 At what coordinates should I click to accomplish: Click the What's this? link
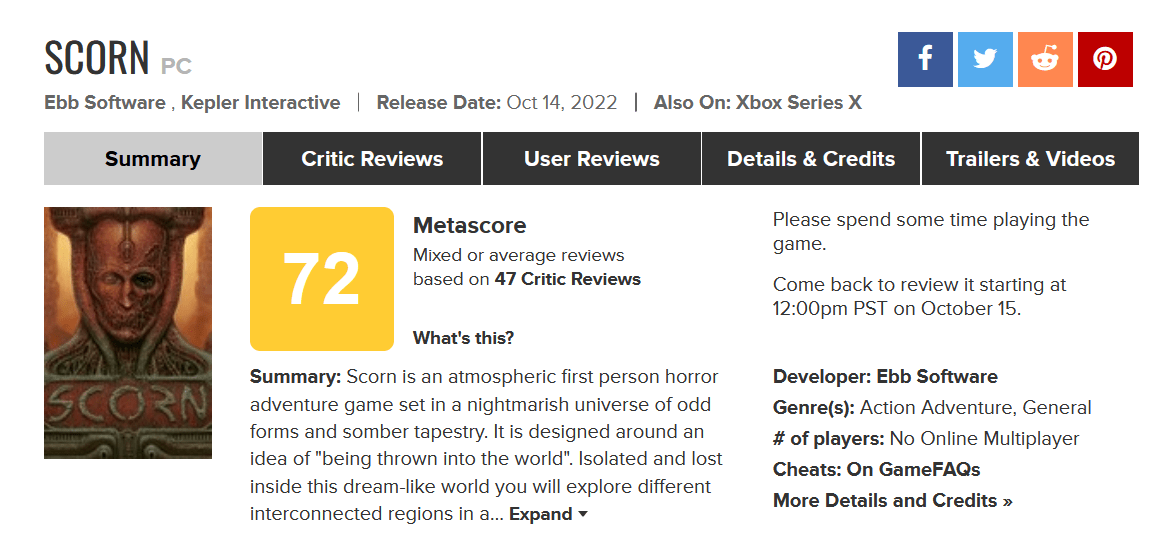[463, 338]
